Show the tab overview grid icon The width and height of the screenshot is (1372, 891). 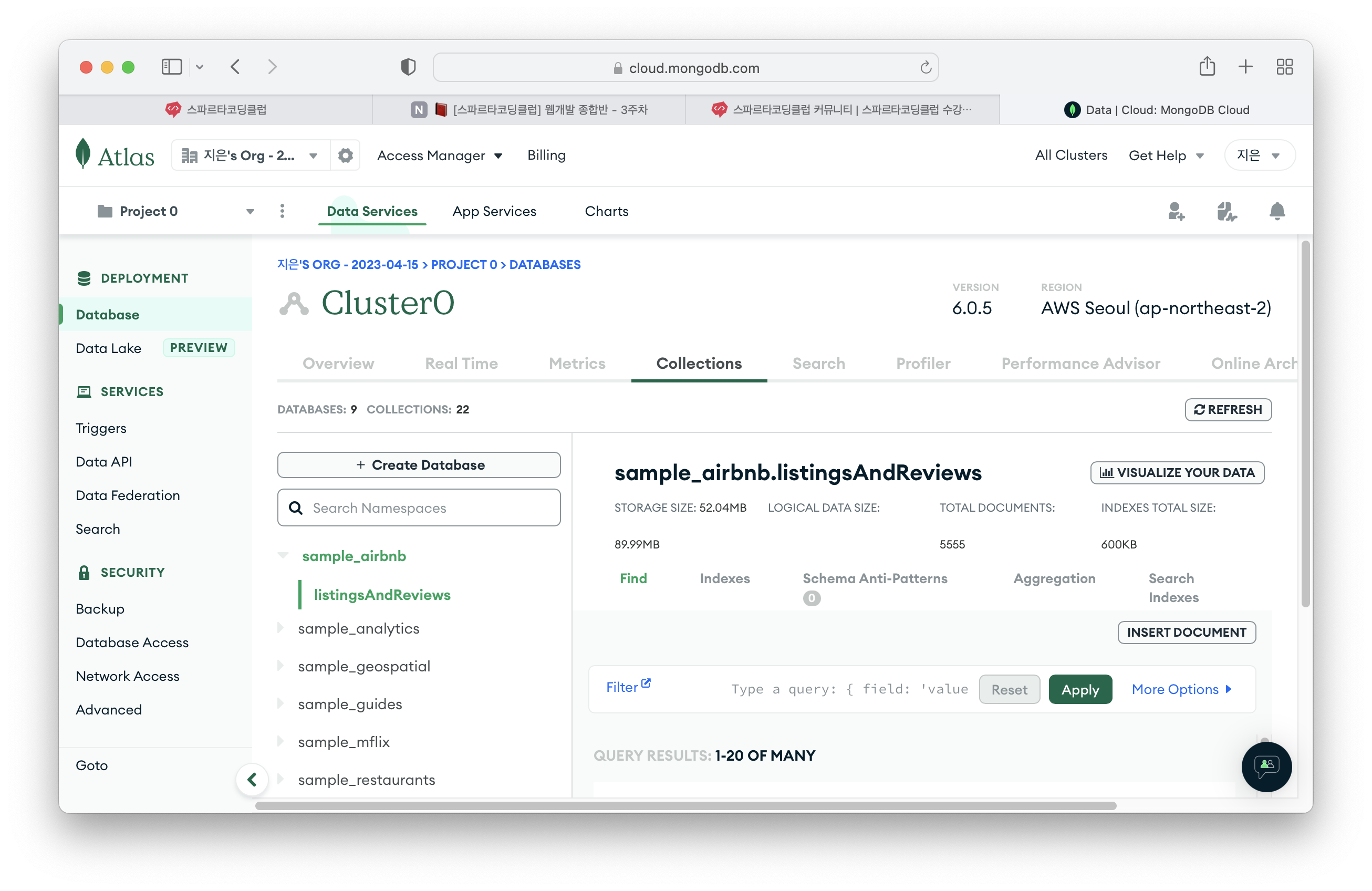[x=1284, y=67]
